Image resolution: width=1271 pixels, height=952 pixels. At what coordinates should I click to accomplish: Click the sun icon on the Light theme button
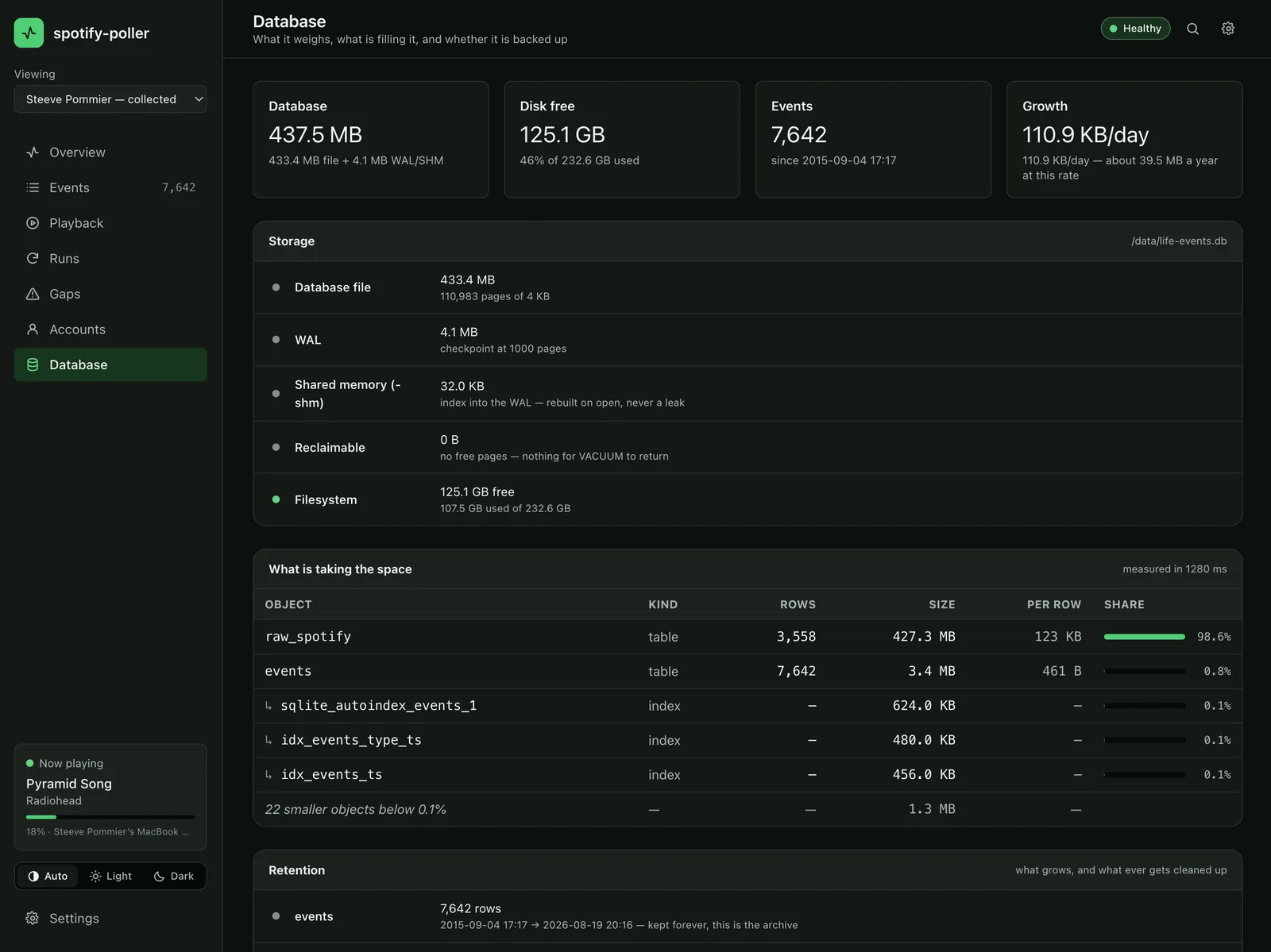pyautogui.click(x=95, y=877)
